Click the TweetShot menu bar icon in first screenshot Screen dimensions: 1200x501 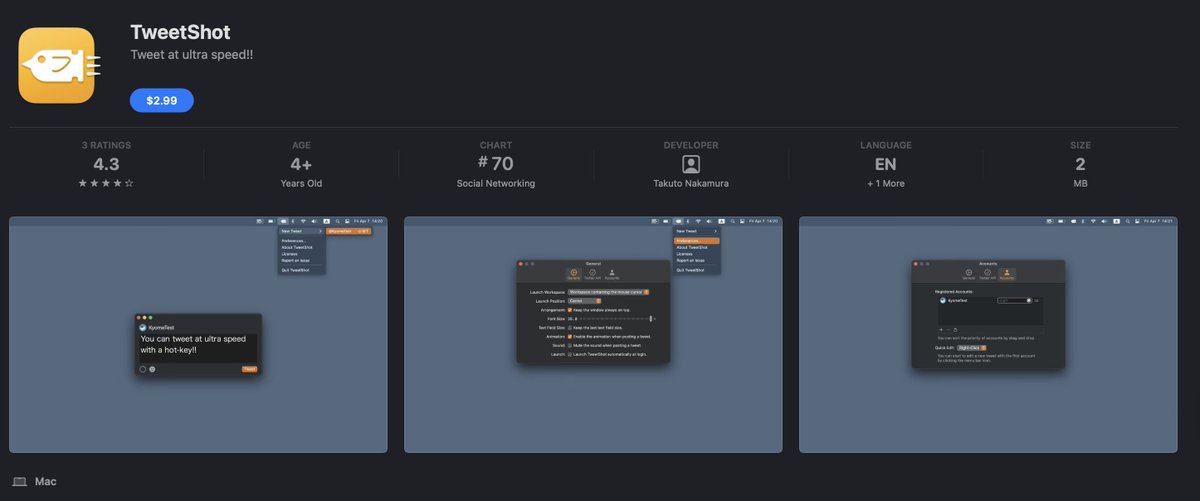click(283, 221)
